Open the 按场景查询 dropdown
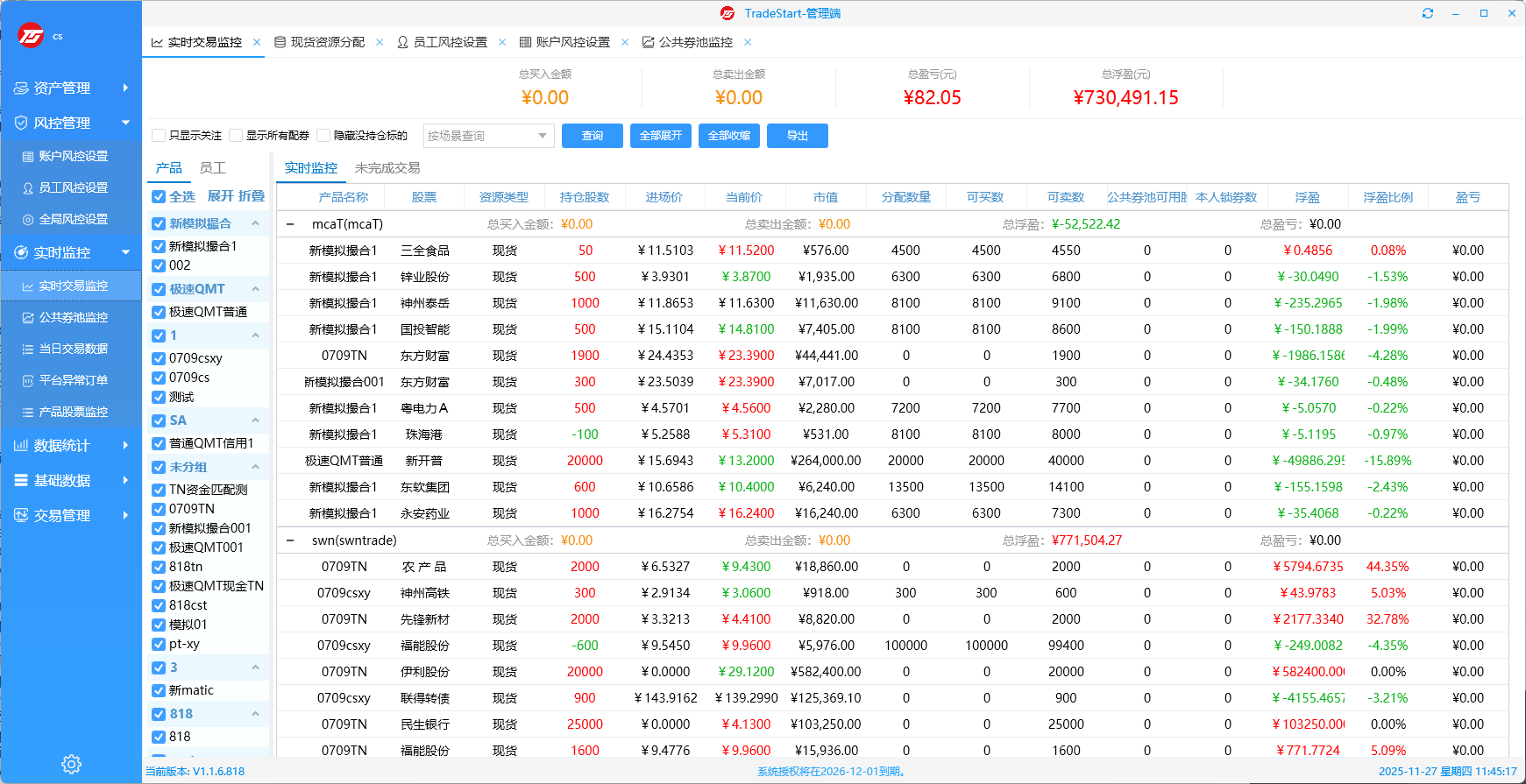This screenshot has width=1526, height=784. coord(488,136)
